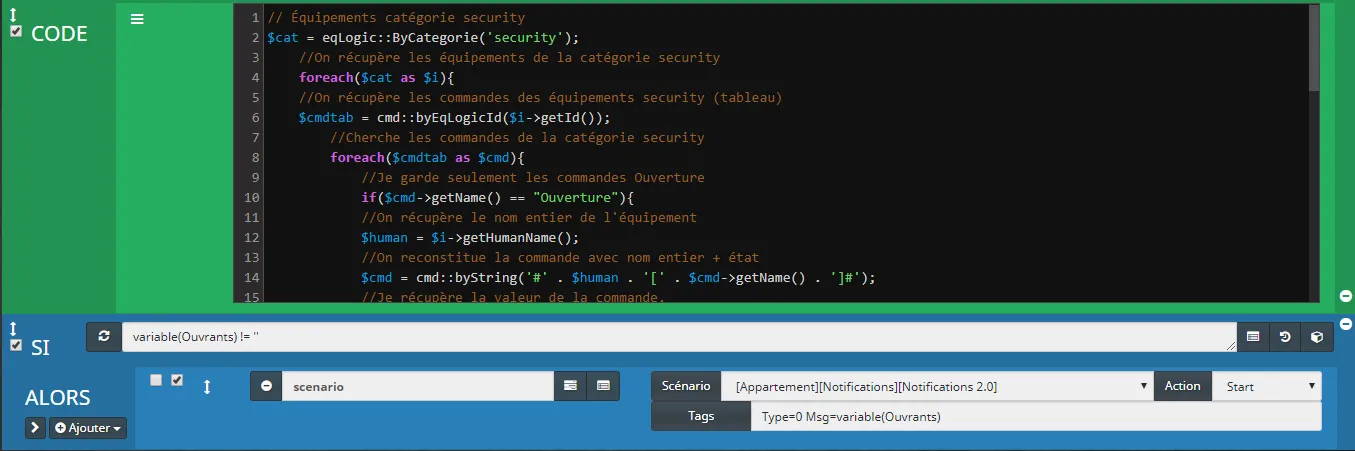The width and height of the screenshot is (1355, 451).
Task: Click line 14 with cmd::byString call
Action: point(618,278)
